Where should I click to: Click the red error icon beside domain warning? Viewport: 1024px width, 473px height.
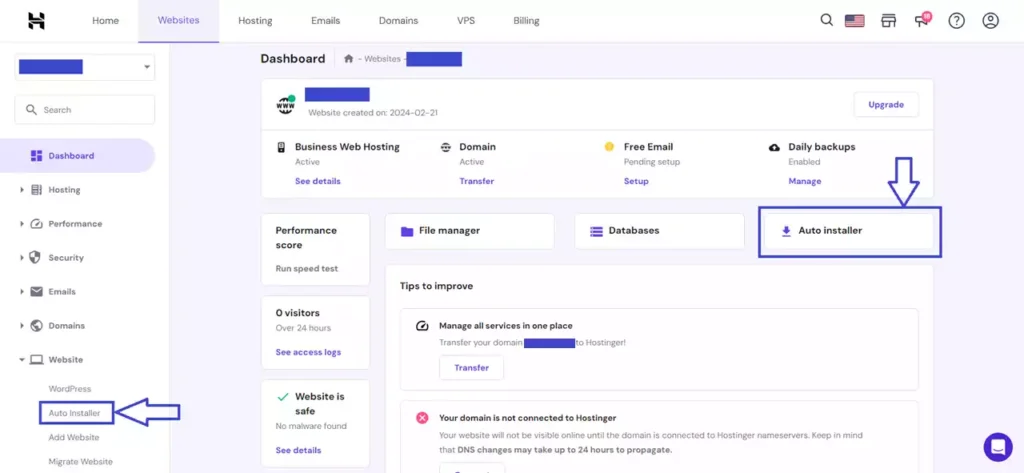coord(422,417)
